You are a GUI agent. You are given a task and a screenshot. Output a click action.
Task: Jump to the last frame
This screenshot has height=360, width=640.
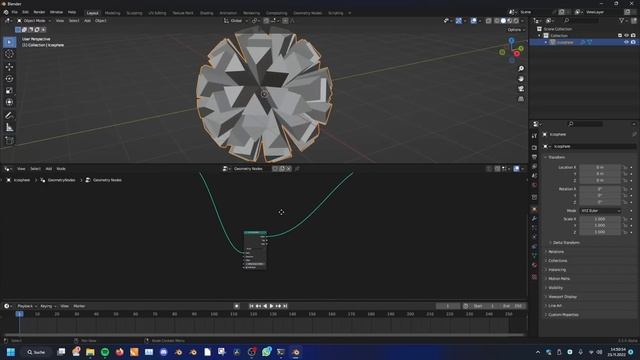click(x=285, y=306)
